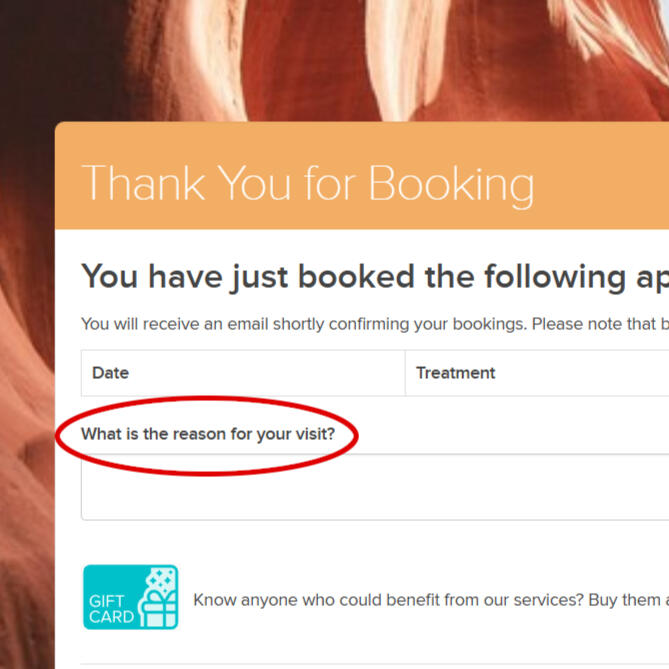669x669 pixels.
Task: Click the sparkles above the gift box icon
Action: [161, 579]
